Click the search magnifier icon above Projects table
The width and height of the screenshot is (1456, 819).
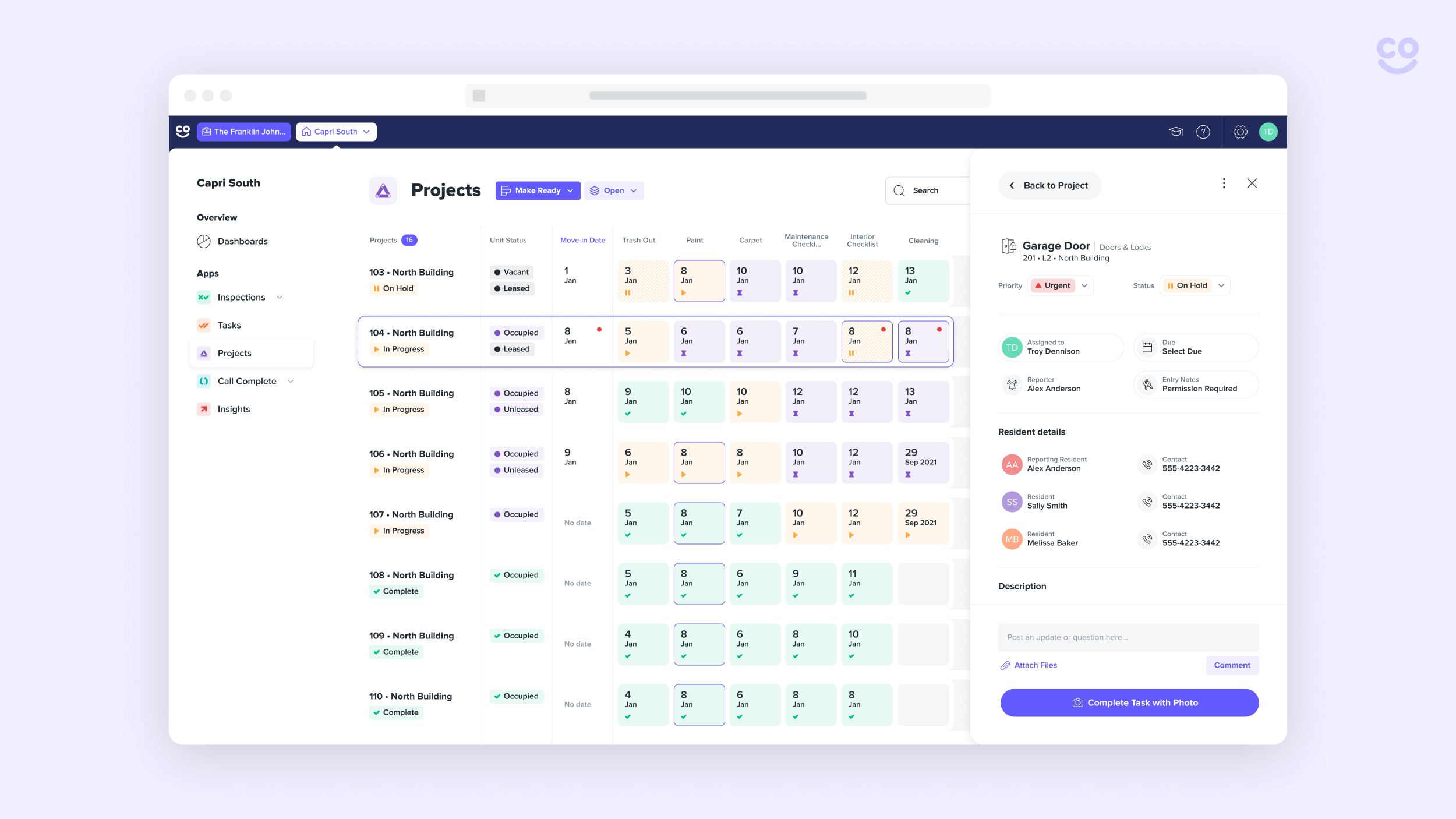tap(899, 190)
